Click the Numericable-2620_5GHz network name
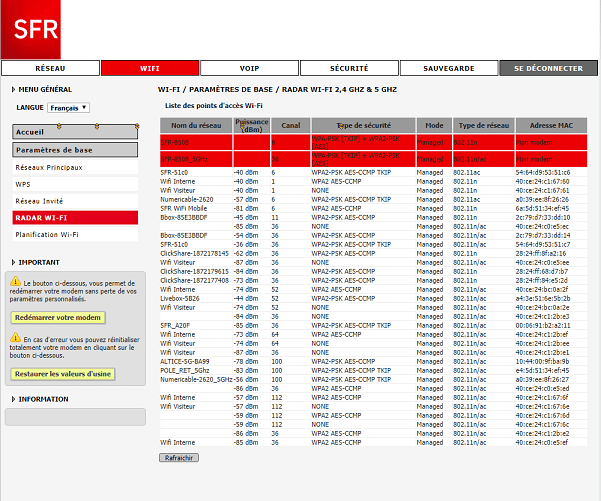The height and width of the screenshot is (501, 601). (196, 379)
